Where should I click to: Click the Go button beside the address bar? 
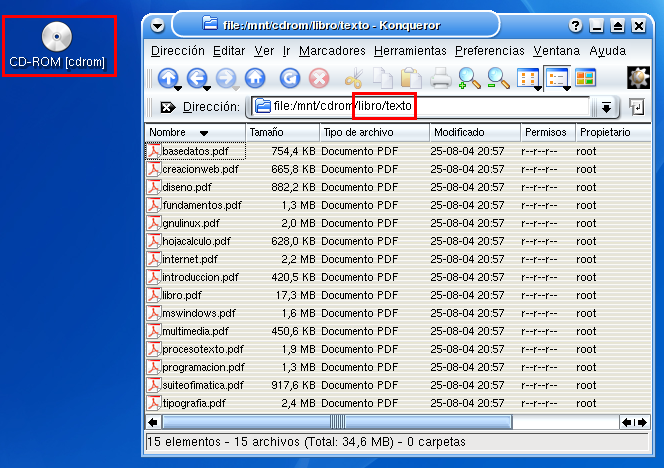pos(636,107)
